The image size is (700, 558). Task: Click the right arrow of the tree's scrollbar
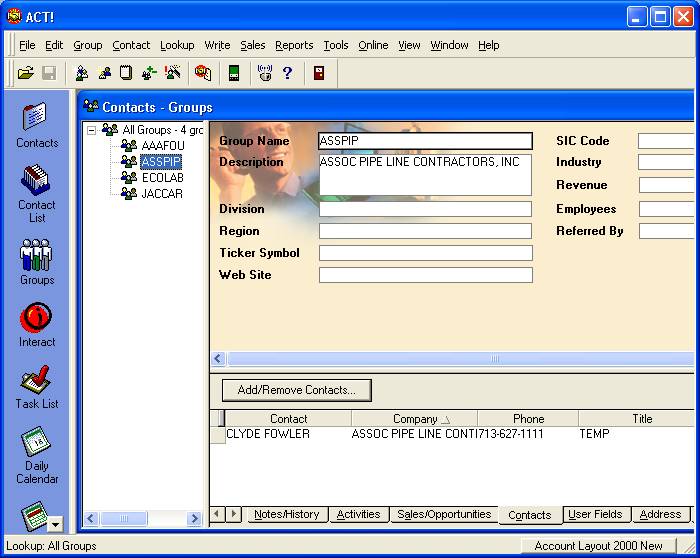point(194,518)
